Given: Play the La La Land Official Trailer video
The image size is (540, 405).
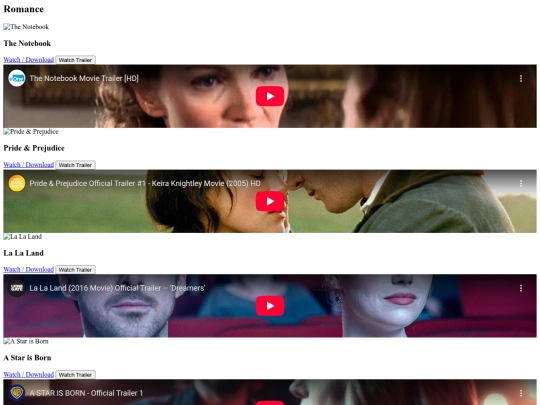Looking at the screenshot, I should (270, 306).
